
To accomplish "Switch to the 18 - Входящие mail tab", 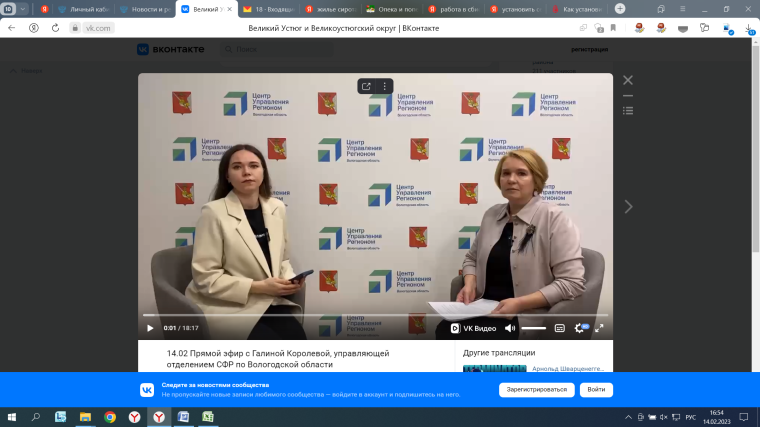I will pos(269,9).
